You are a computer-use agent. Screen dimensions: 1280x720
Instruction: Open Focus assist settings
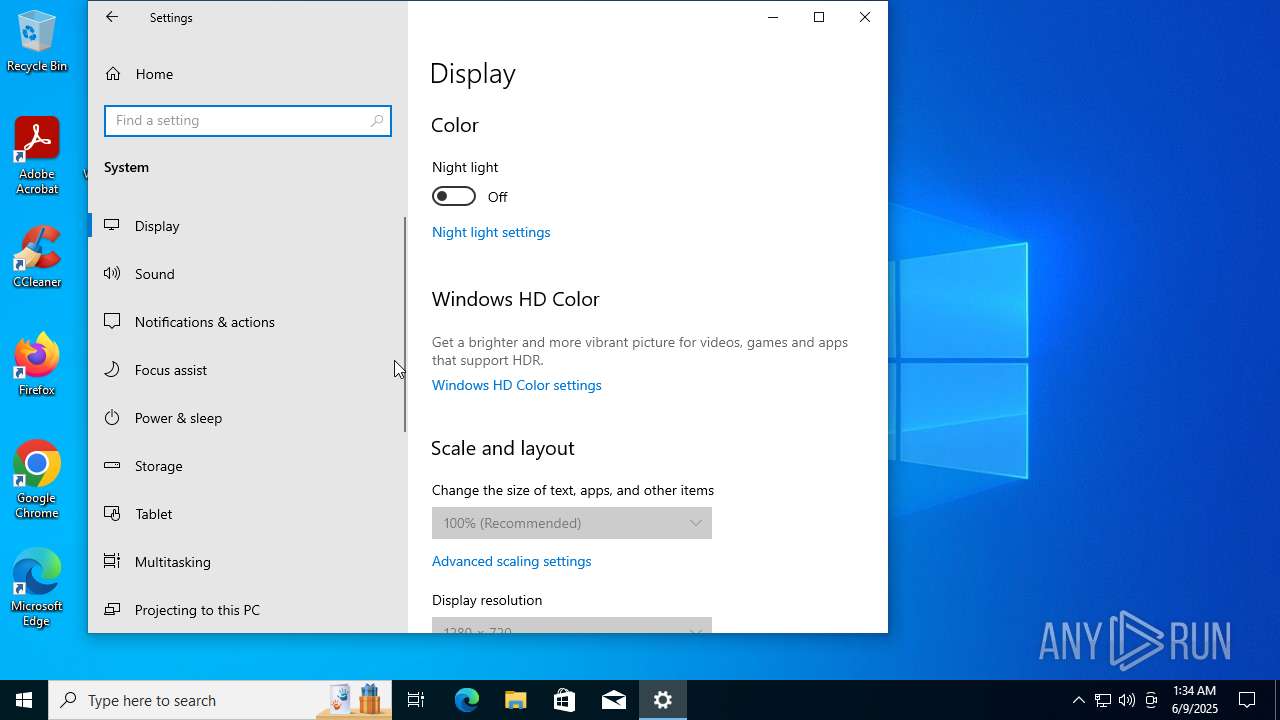pos(246,370)
